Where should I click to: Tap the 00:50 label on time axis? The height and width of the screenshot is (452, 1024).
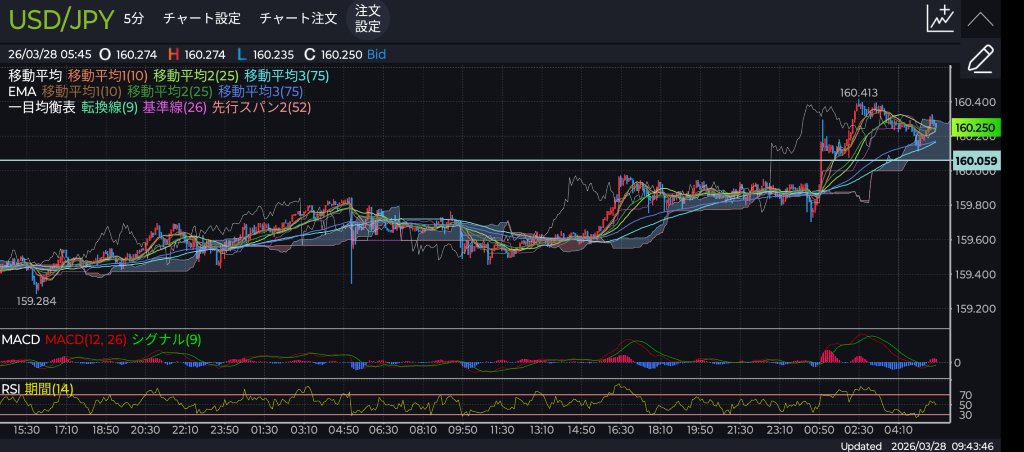(x=820, y=428)
